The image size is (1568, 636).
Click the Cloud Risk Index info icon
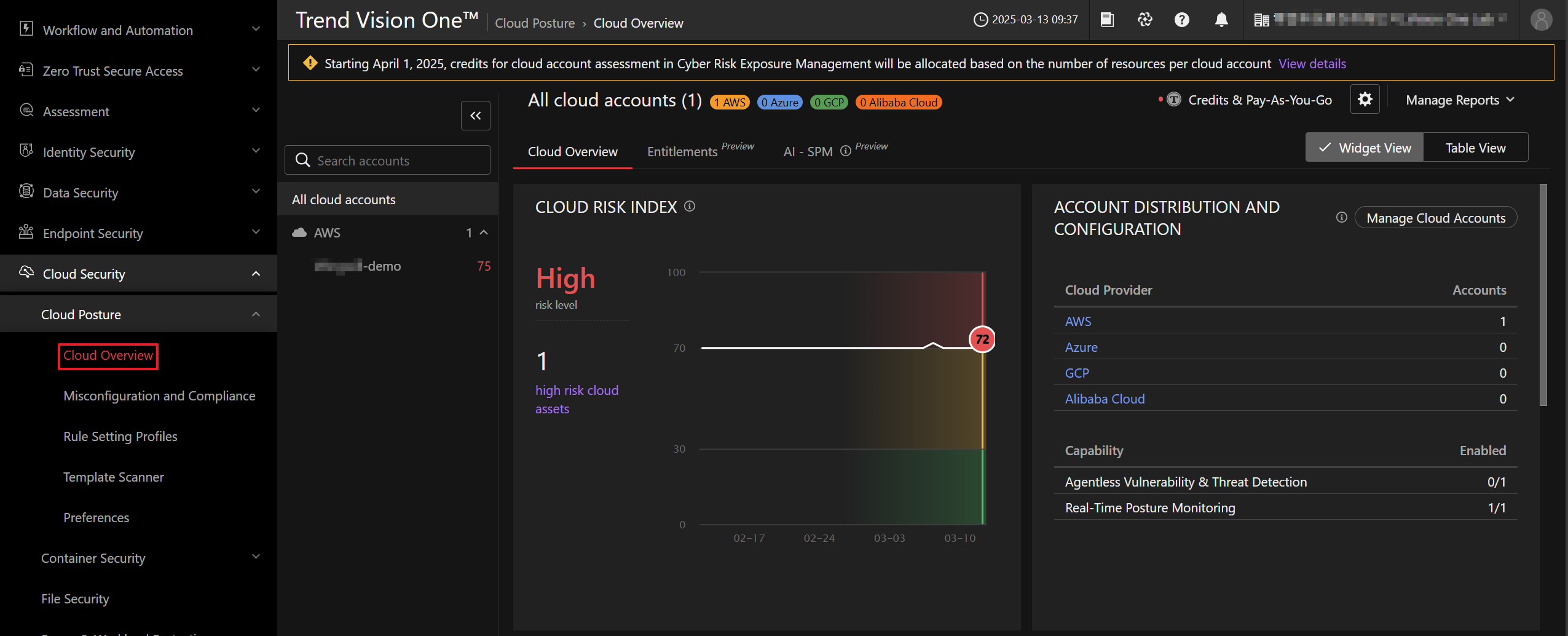(x=690, y=207)
